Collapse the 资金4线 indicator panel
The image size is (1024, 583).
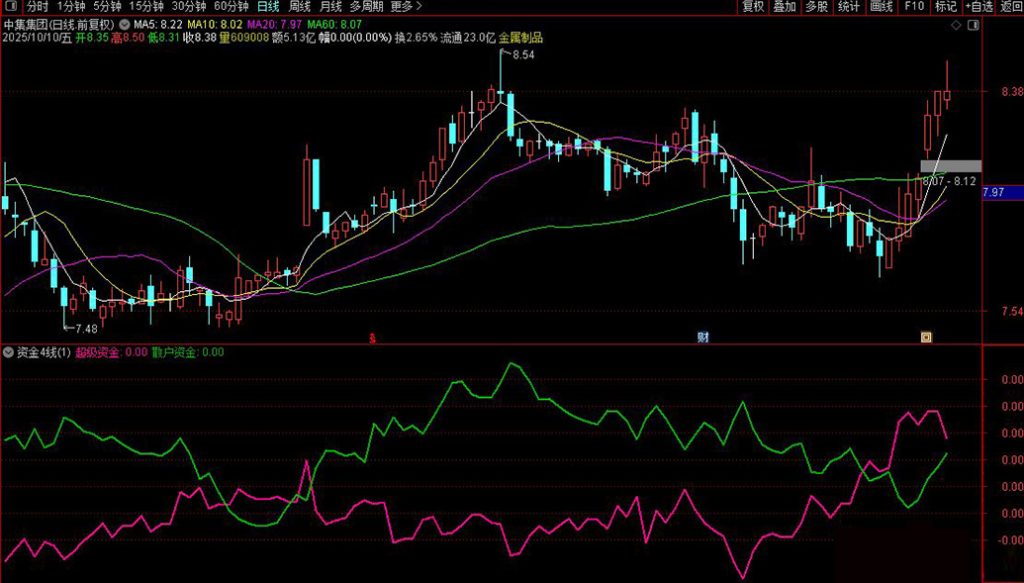tap(8, 352)
